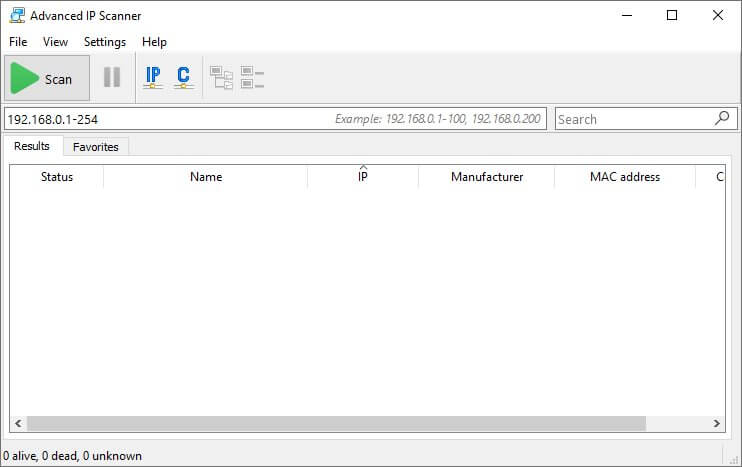Click the Advanced IP Scanner title icon
The image size is (742, 467).
(17, 15)
